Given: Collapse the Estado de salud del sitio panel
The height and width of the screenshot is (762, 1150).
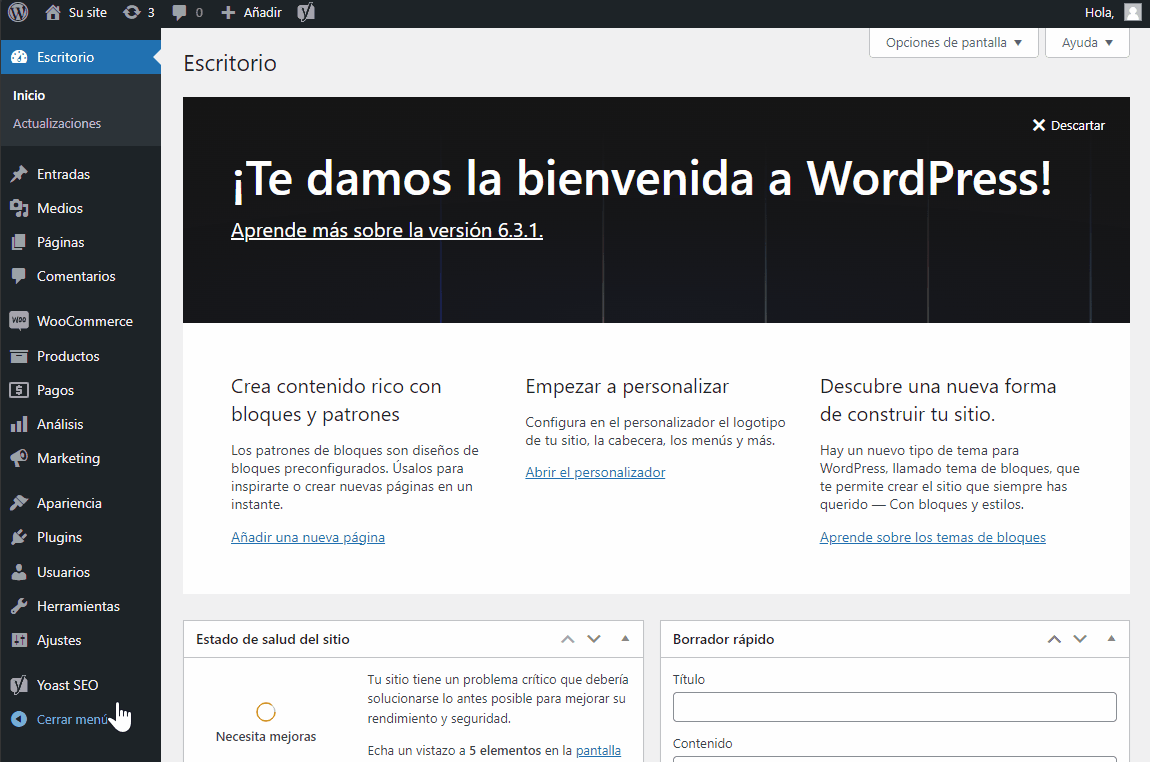Looking at the screenshot, I should (x=626, y=639).
